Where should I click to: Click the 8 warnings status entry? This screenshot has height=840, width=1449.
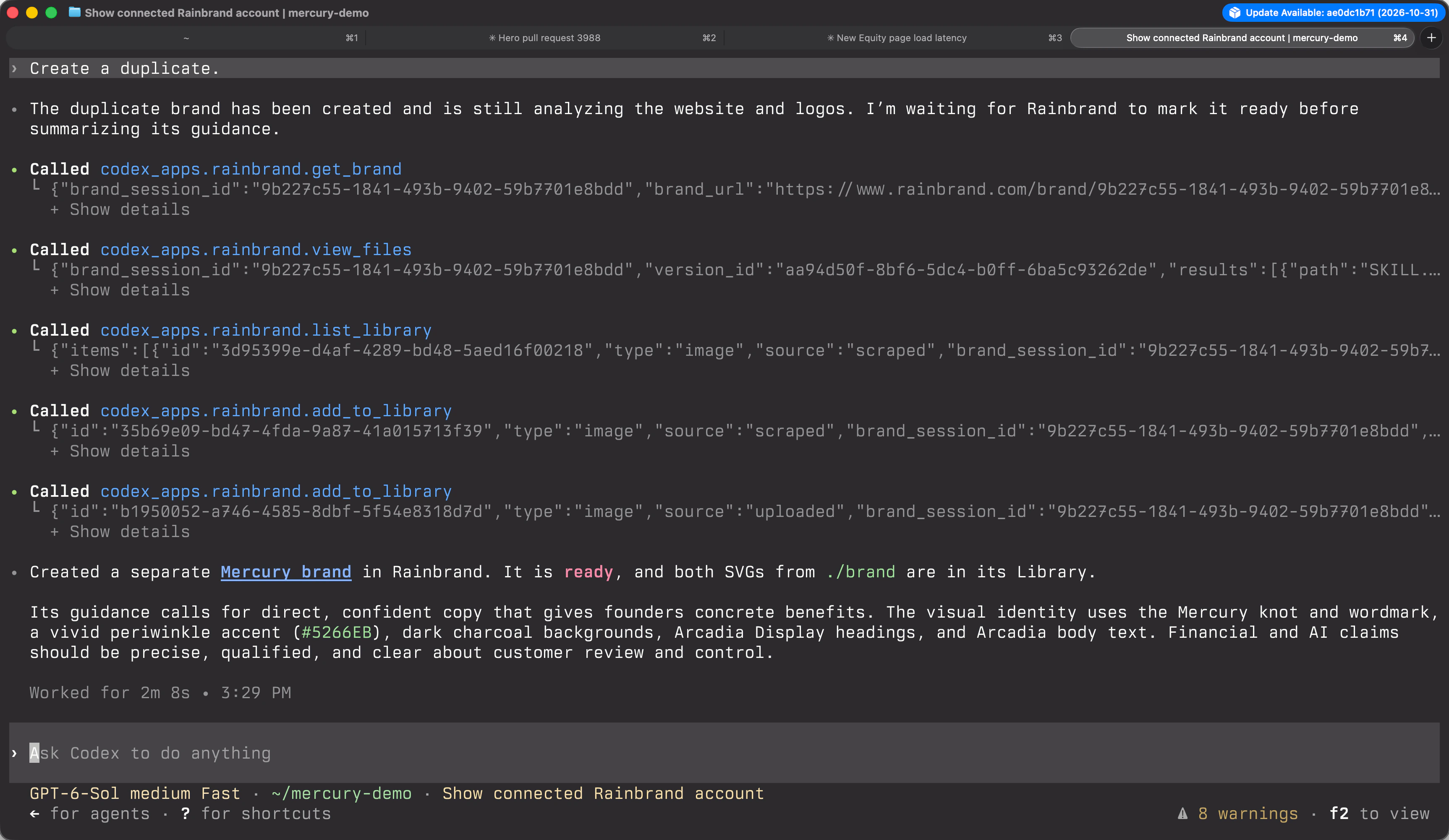click(x=1248, y=814)
